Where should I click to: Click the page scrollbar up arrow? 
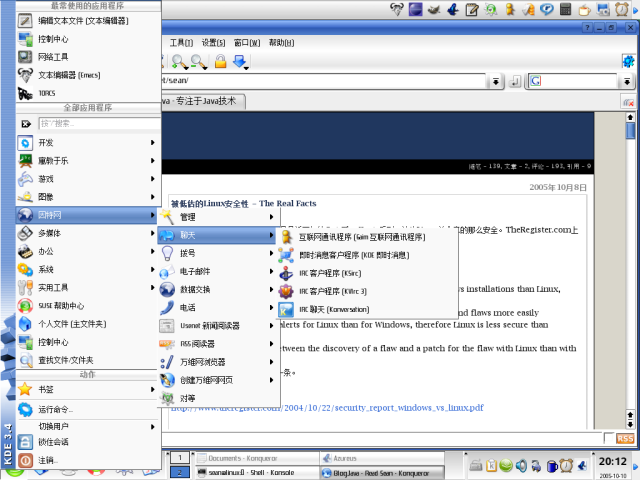click(x=630, y=117)
